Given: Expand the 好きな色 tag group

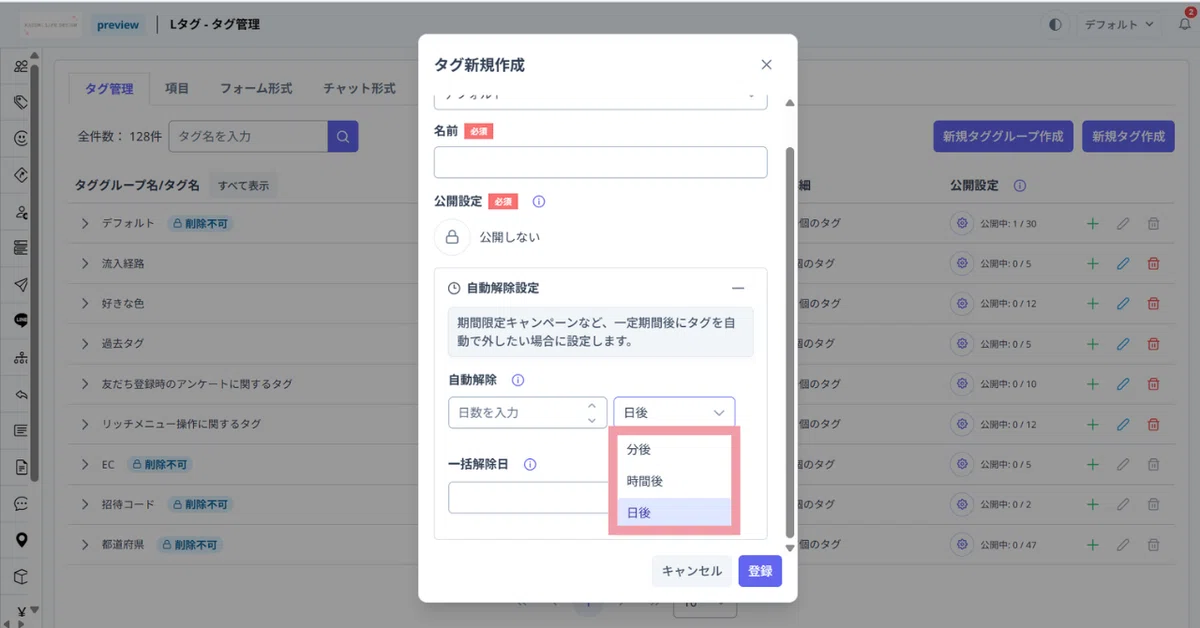Looking at the screenshot, I should click(x=86, y=303).
